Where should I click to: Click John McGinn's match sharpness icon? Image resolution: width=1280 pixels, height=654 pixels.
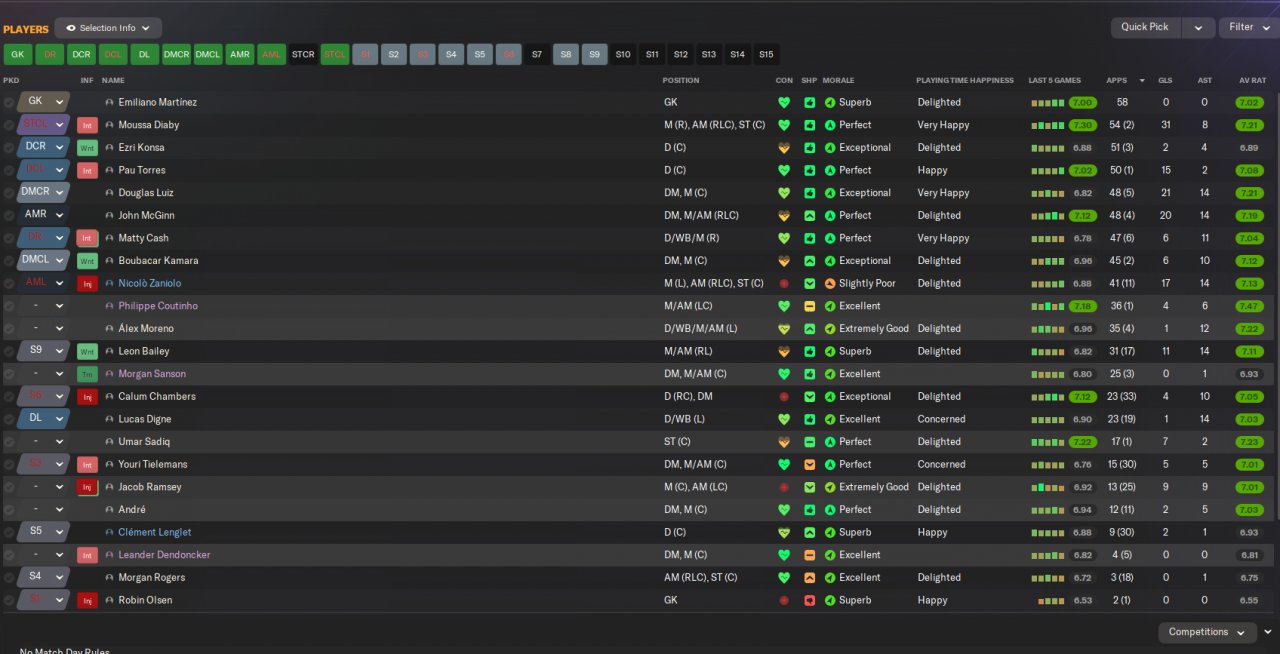pos(809,215)
